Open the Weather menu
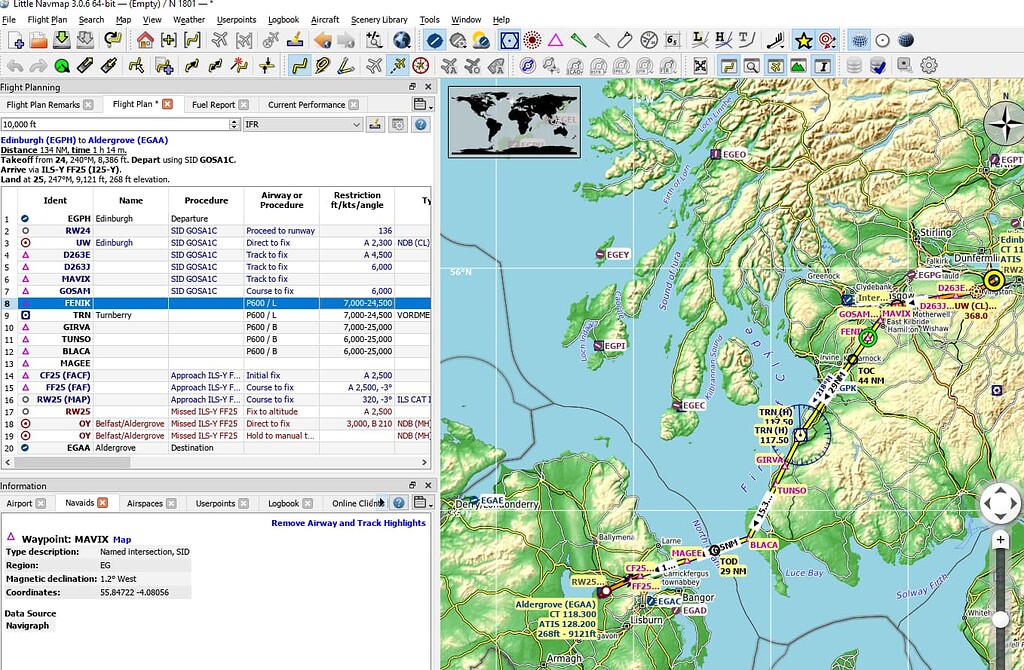Image resolution: width=1024 pixels, height=670 pixels. click(x=189, y=19)
